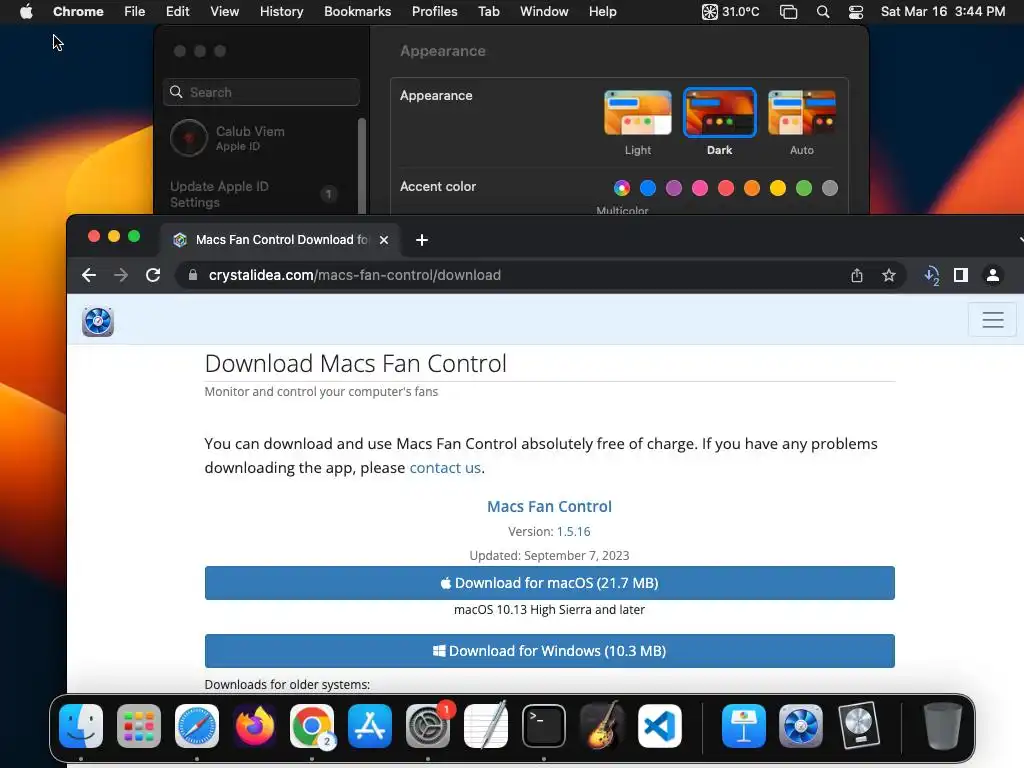Select Light appearance thumbnail
This screenshot has height=768, width=1024.
coord(637,114)
